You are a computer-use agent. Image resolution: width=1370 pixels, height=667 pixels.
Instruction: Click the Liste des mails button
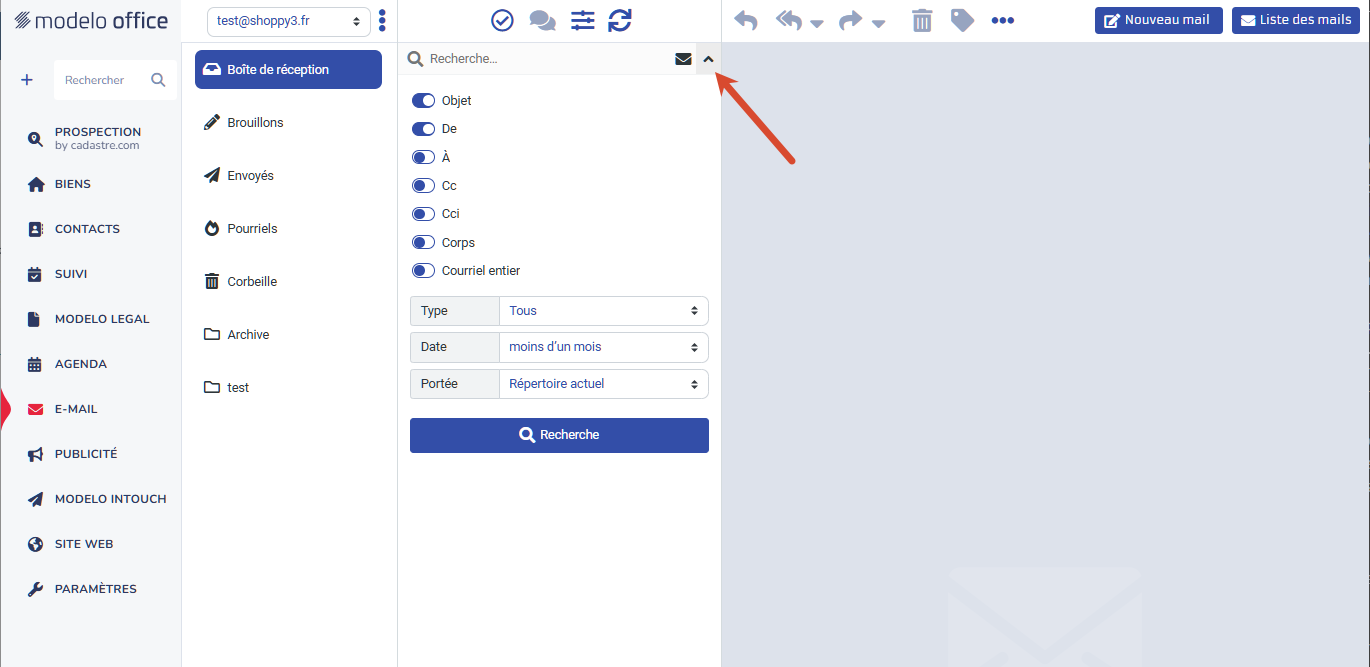pos(1295,20)
